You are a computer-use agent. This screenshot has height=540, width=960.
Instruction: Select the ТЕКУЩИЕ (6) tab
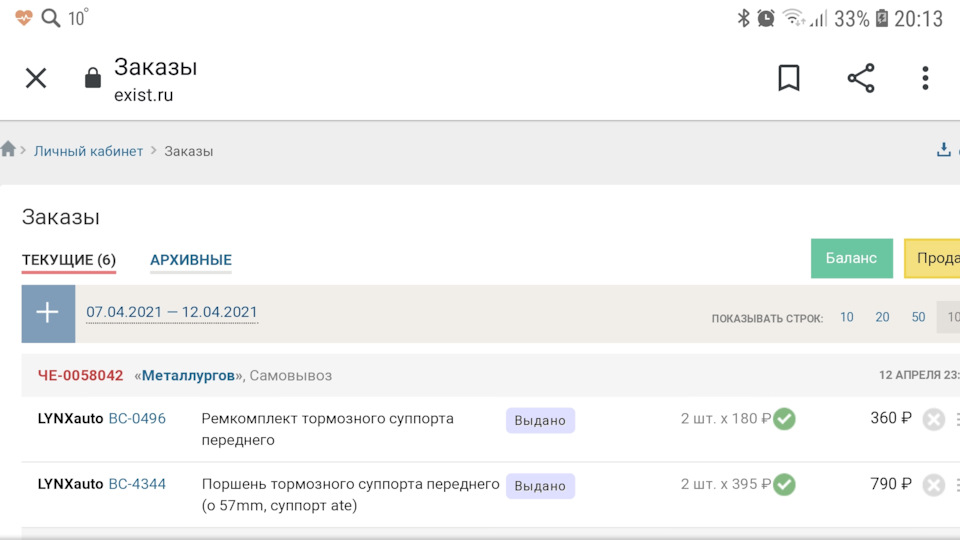(69, 260)
